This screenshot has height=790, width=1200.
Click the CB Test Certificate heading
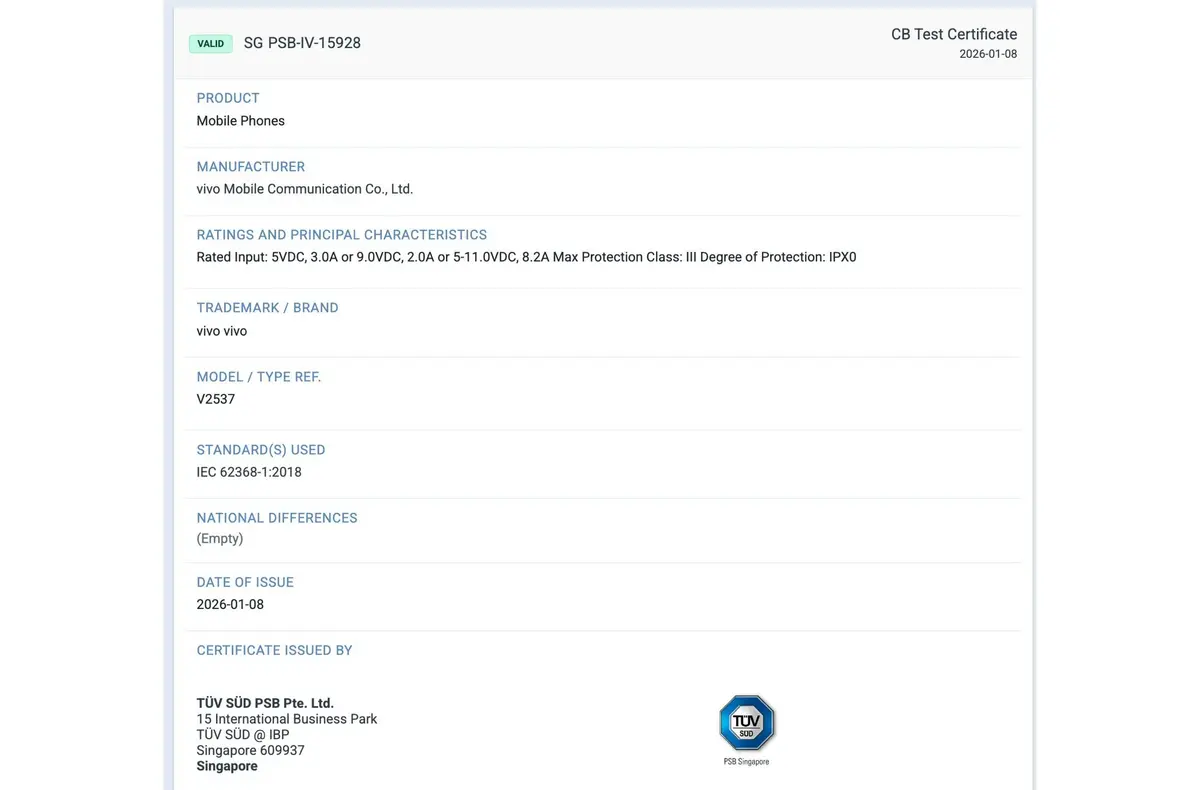(953, 33)
